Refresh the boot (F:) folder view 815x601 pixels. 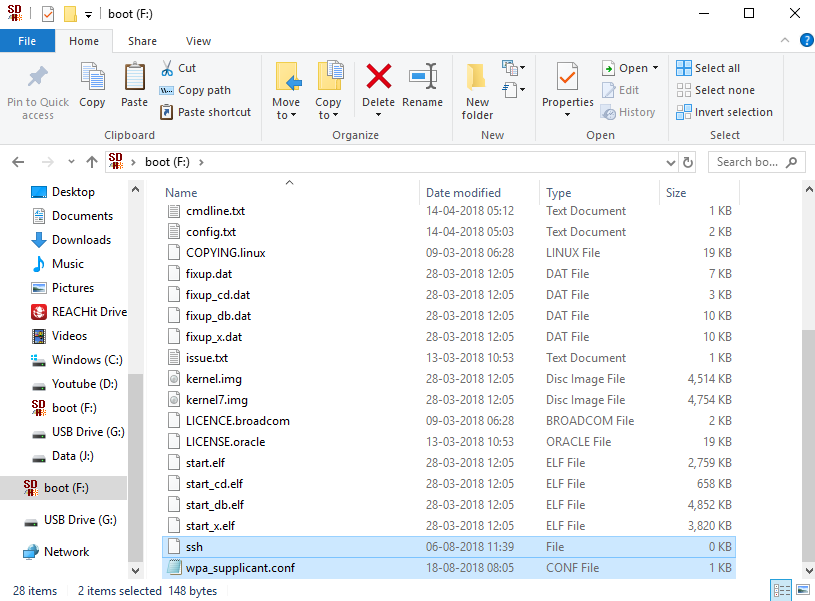[x=688, y=163]
